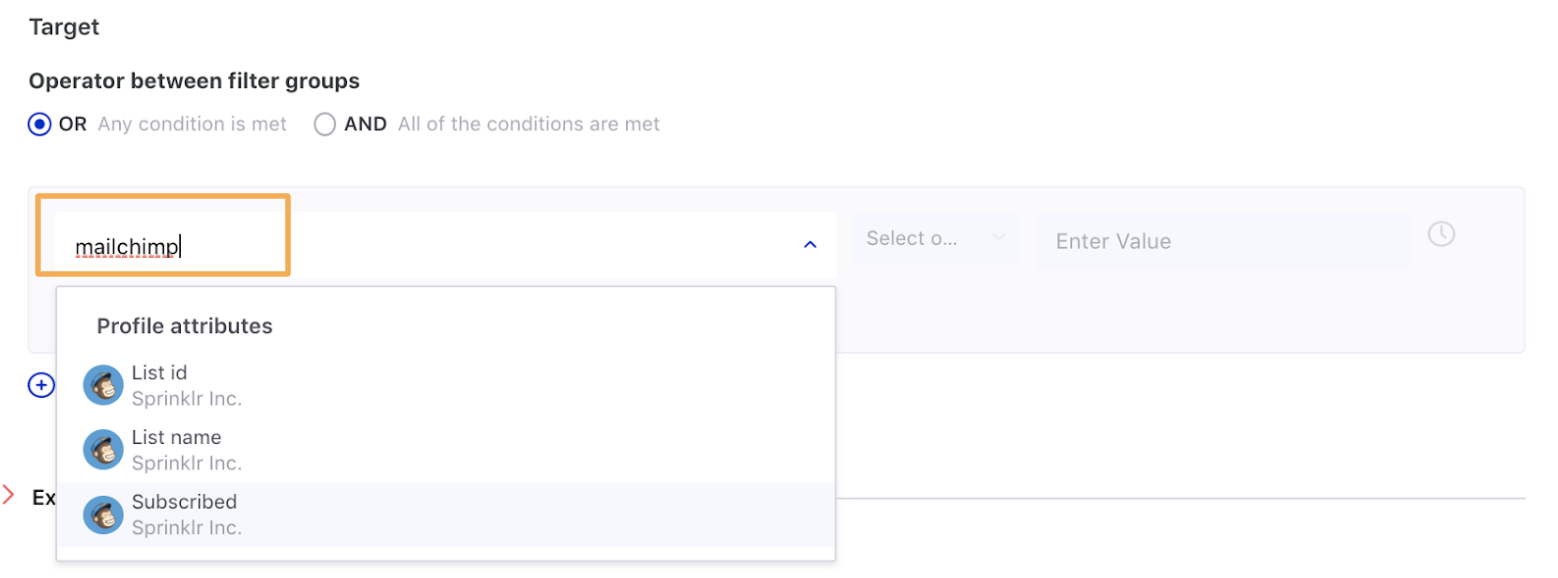Collapse the attribute list with the blue chevron
This screenshot has height=578, width=1558.
pos(810,243)
